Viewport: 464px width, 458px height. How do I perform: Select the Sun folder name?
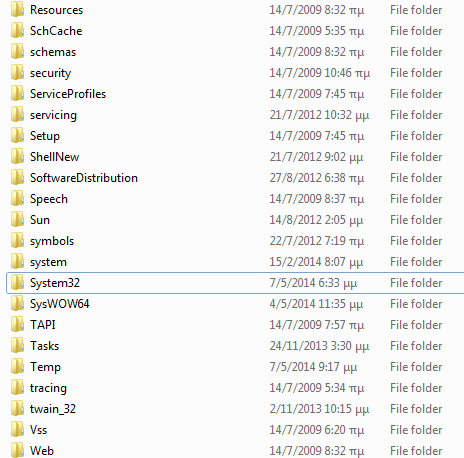coord(40,220)
